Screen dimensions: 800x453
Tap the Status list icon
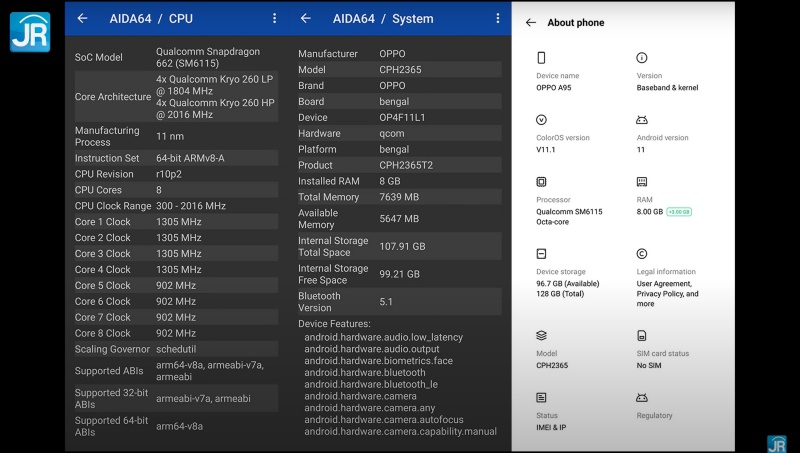click(x=541, y=397)
